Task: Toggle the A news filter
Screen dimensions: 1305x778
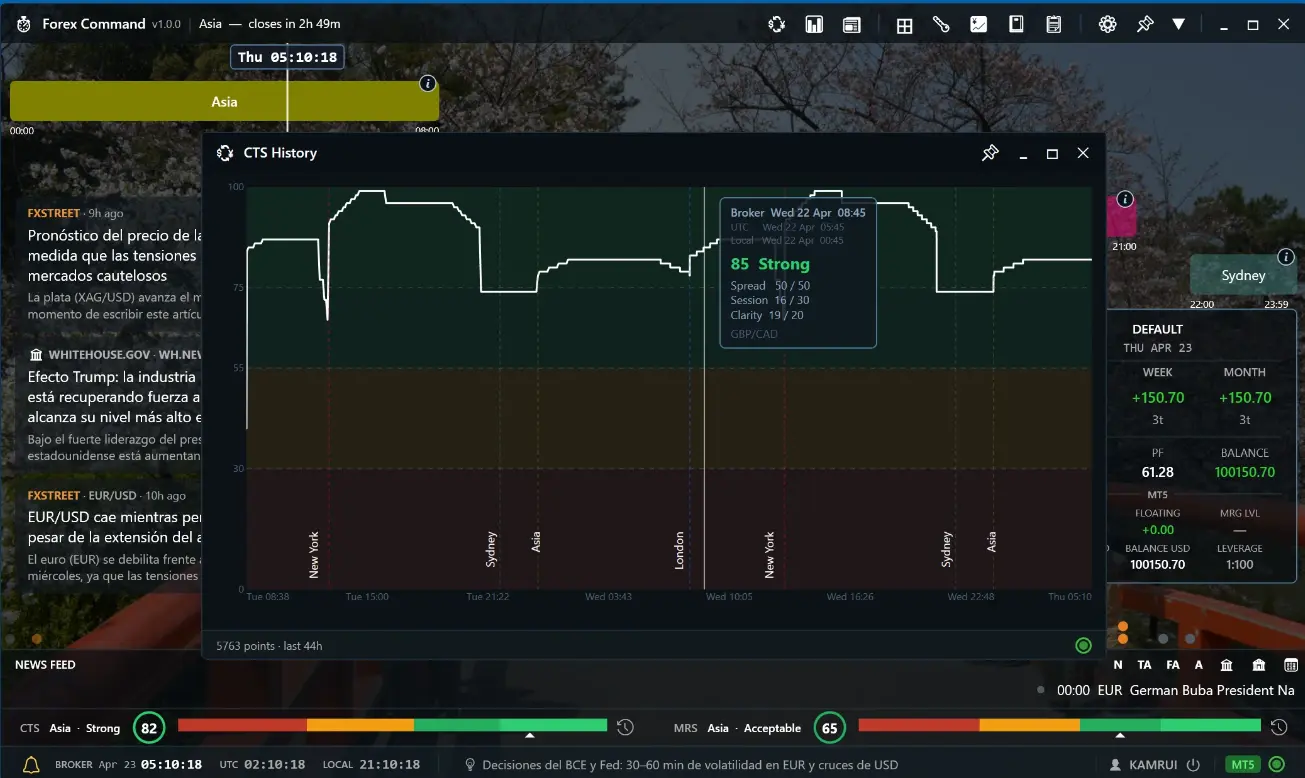Action: [x=1198, y=665]
